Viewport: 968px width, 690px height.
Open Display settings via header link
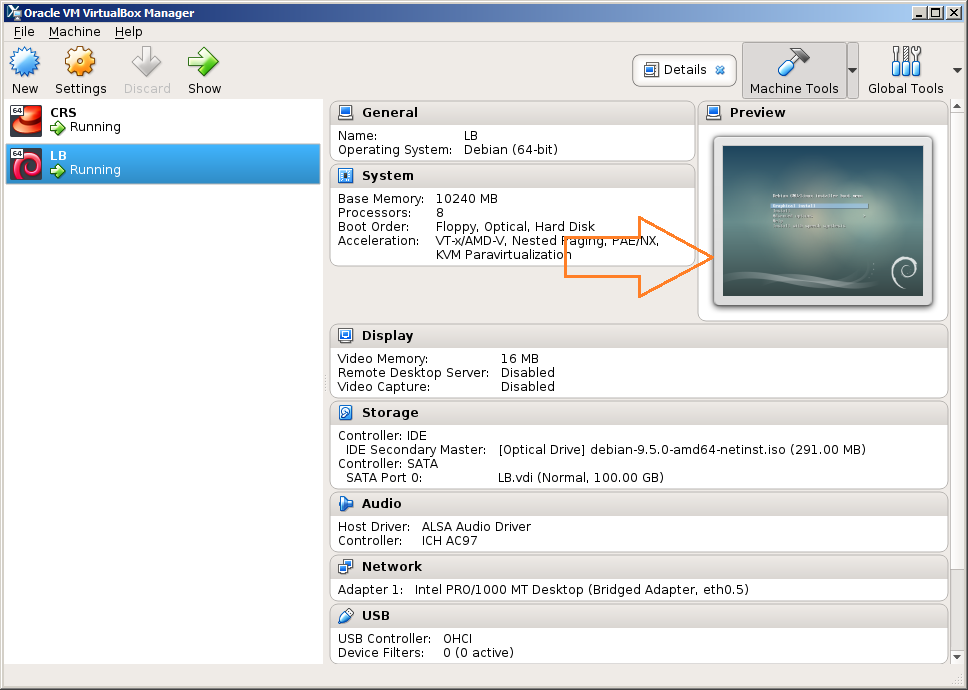coord(387,335)
